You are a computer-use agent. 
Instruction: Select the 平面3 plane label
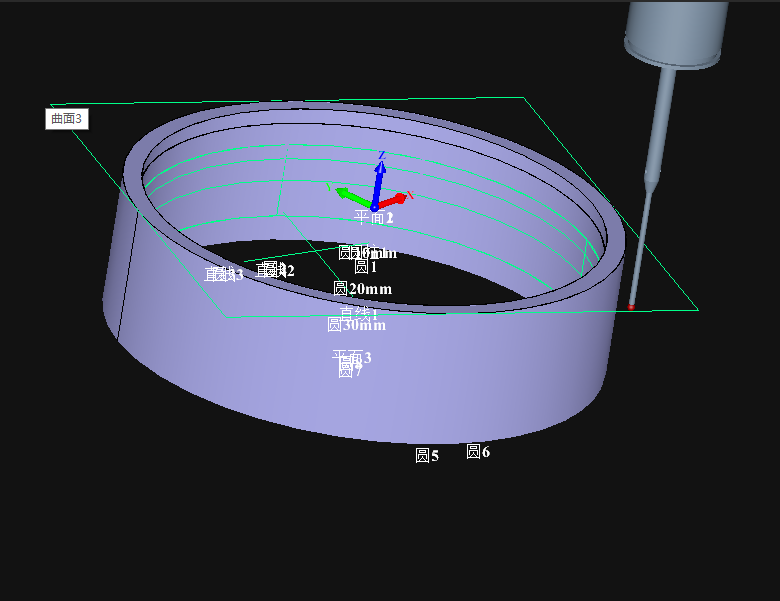351,356
